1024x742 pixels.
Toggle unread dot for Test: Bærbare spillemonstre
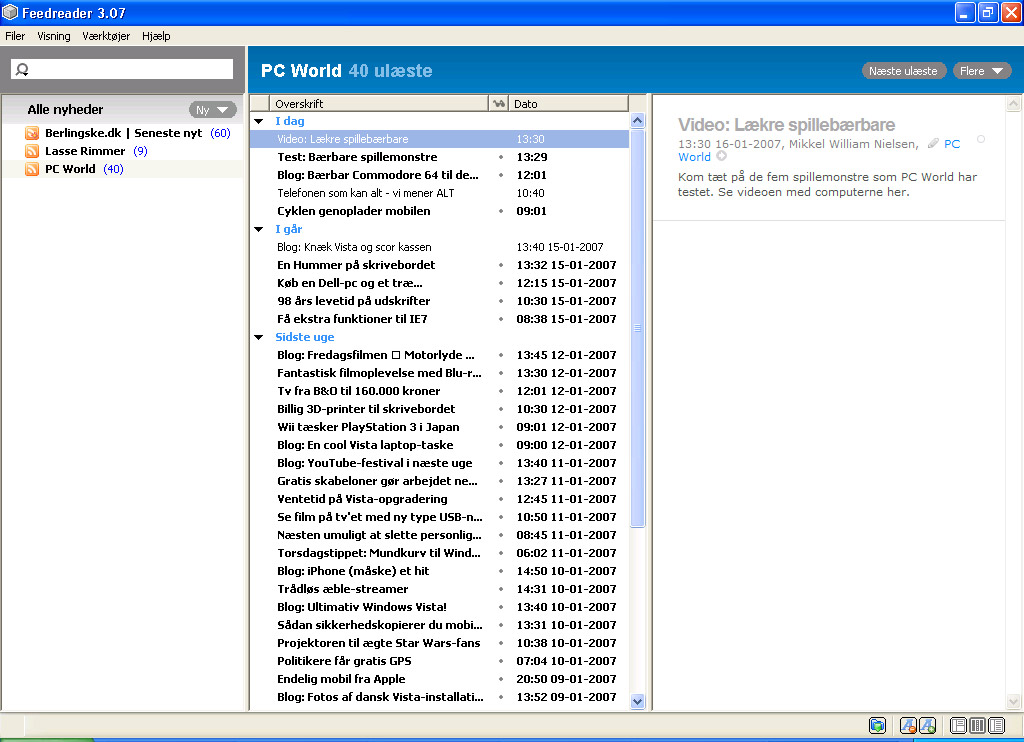[x=501, y=157]
